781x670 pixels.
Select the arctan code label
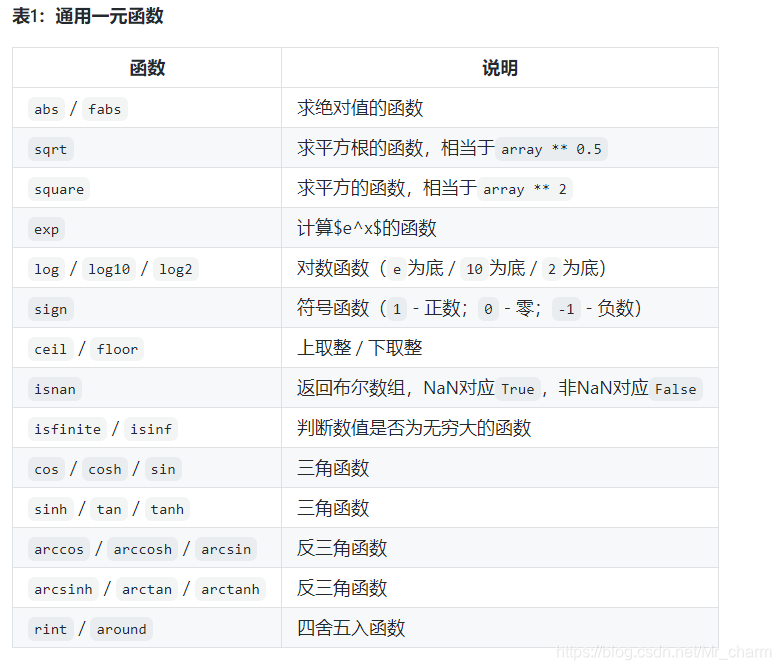click(x=147, y=589)
